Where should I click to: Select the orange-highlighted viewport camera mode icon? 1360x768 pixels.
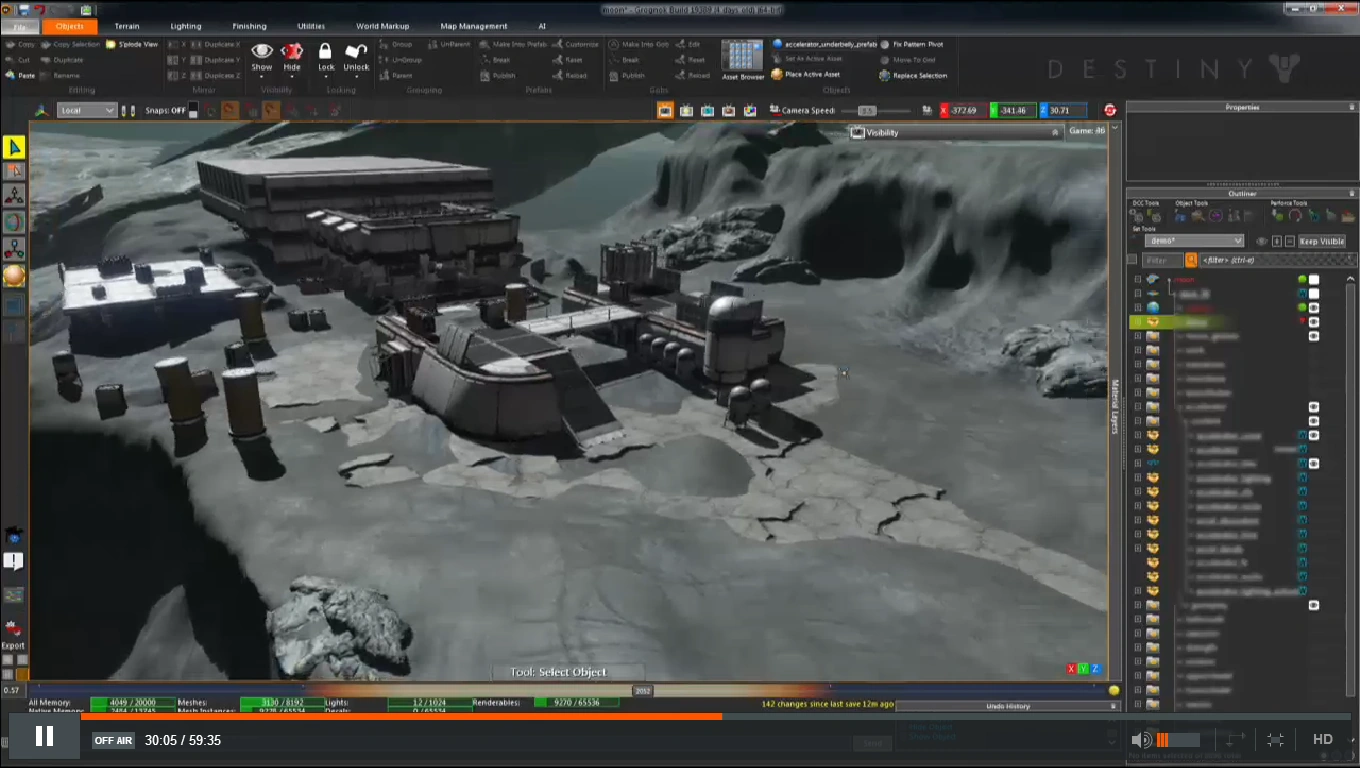click(x=665, y=110)
